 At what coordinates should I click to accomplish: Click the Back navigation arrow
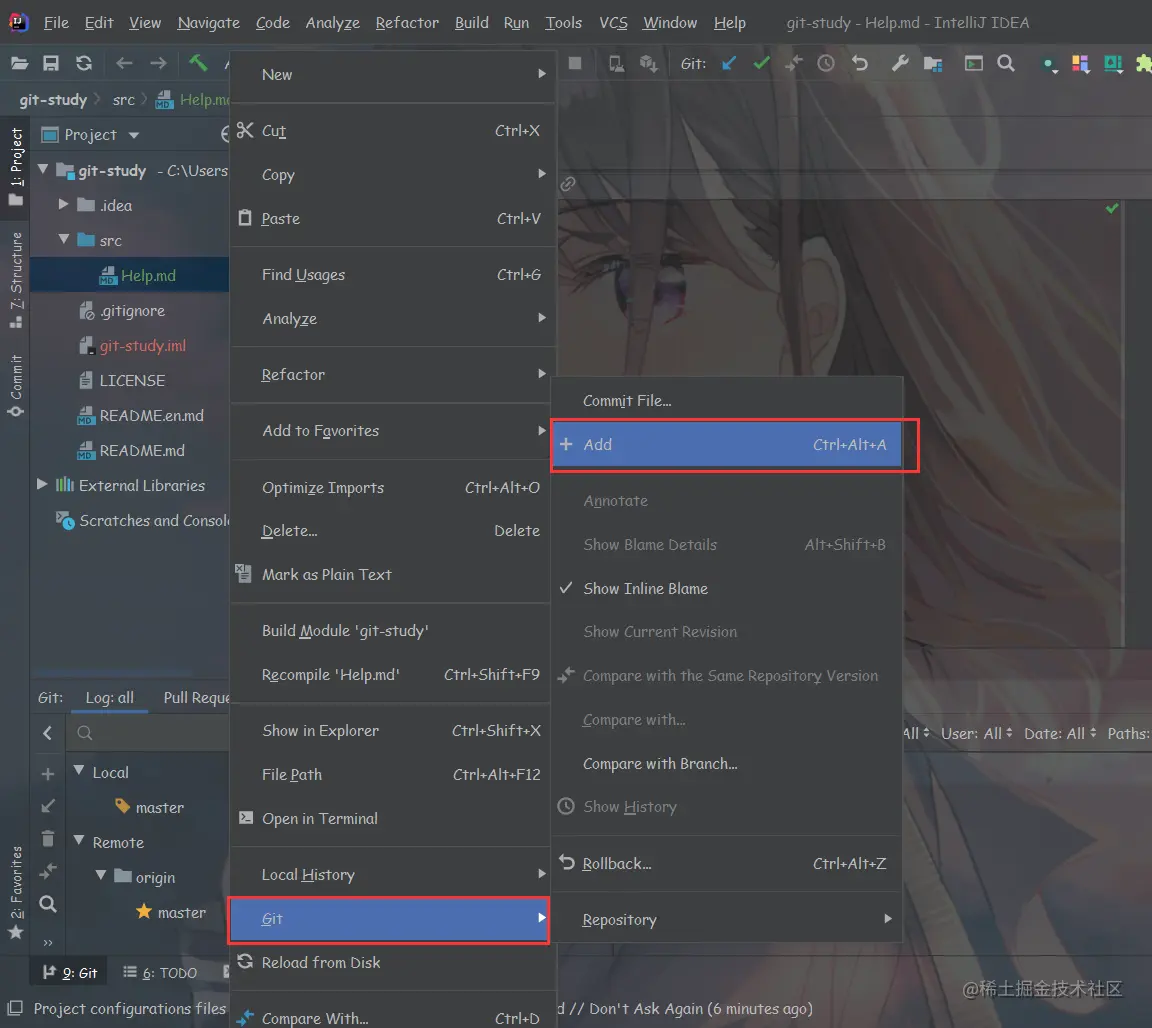[x=124, y=64]
